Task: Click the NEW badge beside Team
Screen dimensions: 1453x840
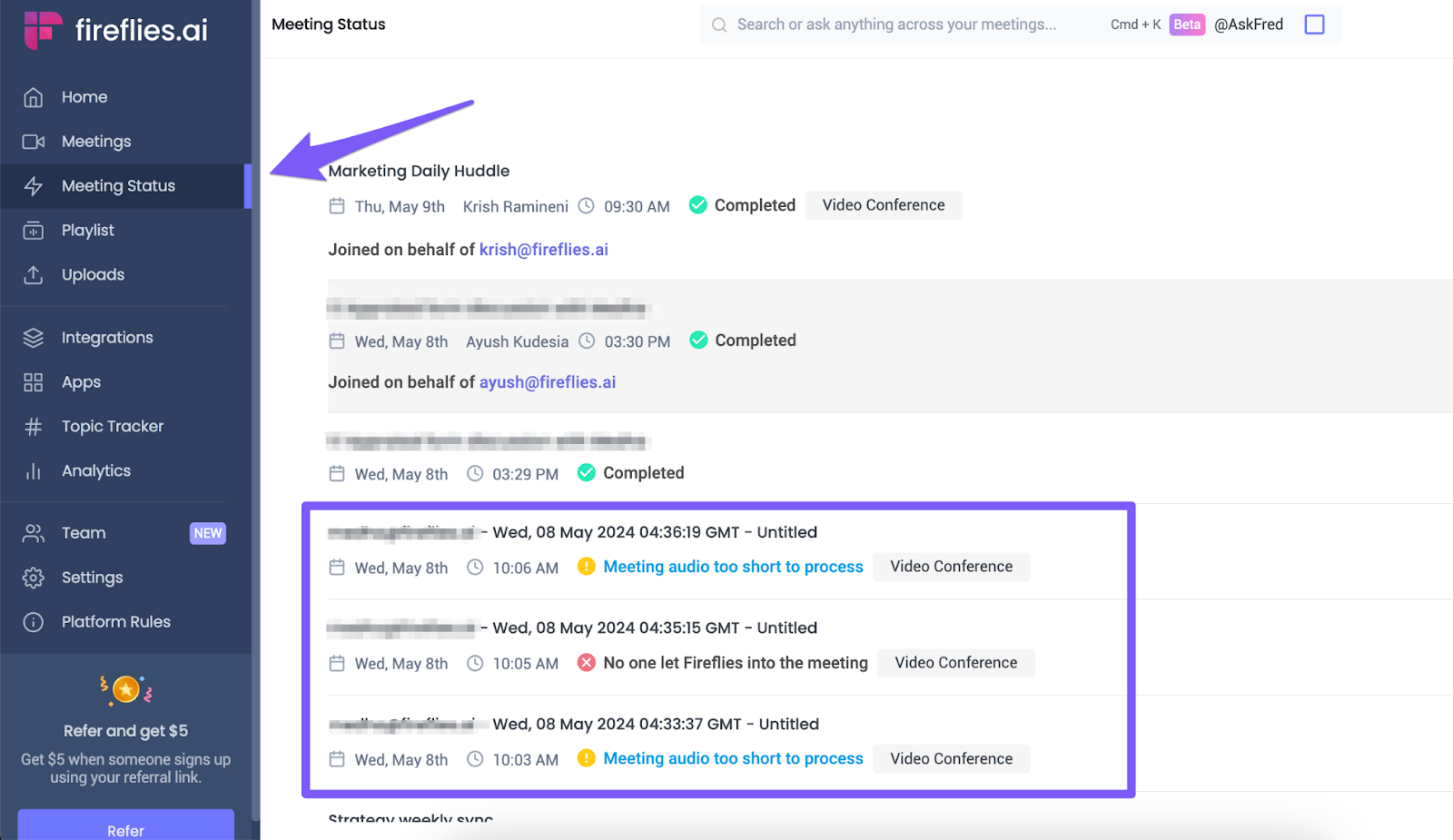Action: 208,533
